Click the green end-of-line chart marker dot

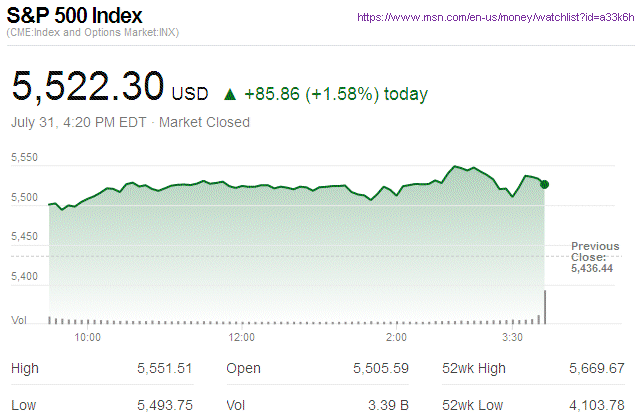[544, 184]
